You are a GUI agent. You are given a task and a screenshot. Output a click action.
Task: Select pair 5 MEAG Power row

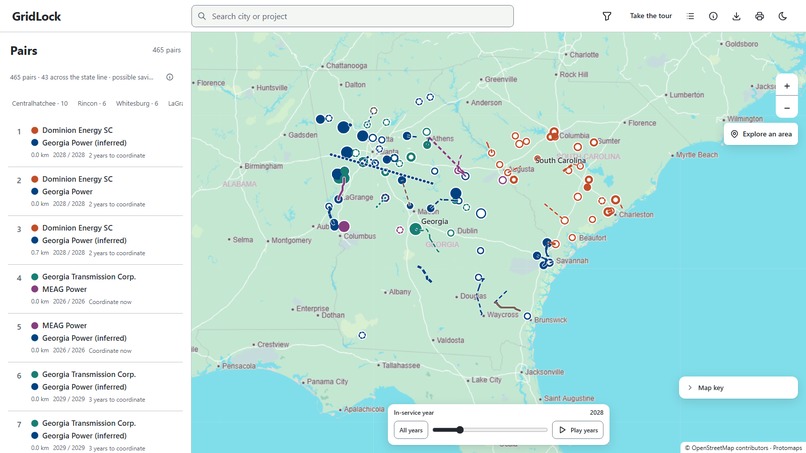point(96,338)
